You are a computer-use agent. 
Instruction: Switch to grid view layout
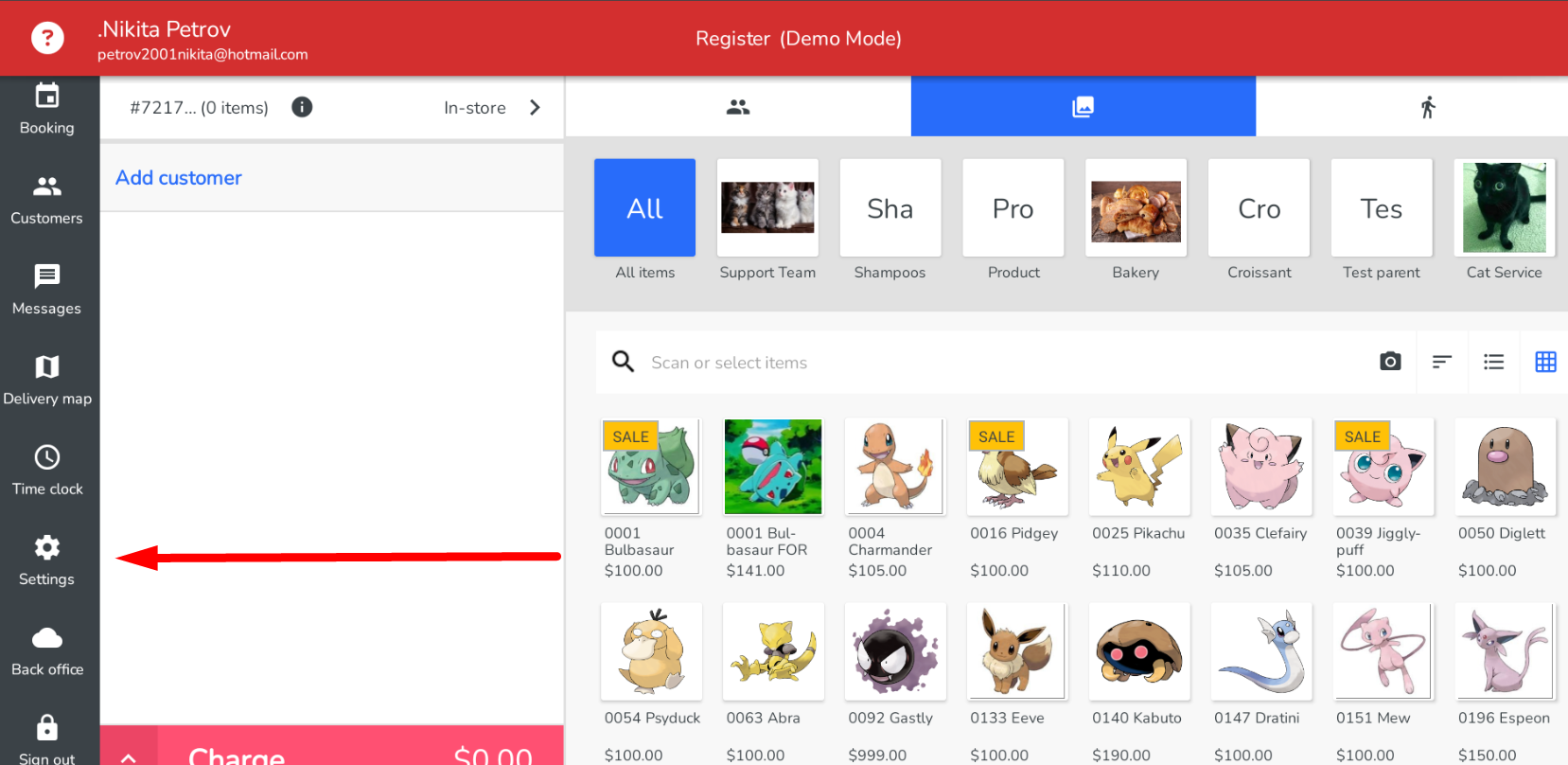coord(1544,362)
